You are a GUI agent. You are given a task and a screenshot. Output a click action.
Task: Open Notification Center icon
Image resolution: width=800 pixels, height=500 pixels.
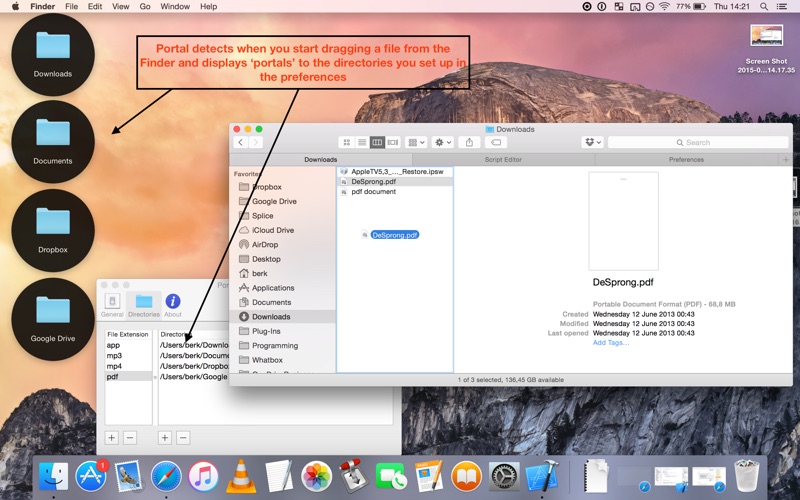(782, 6)
